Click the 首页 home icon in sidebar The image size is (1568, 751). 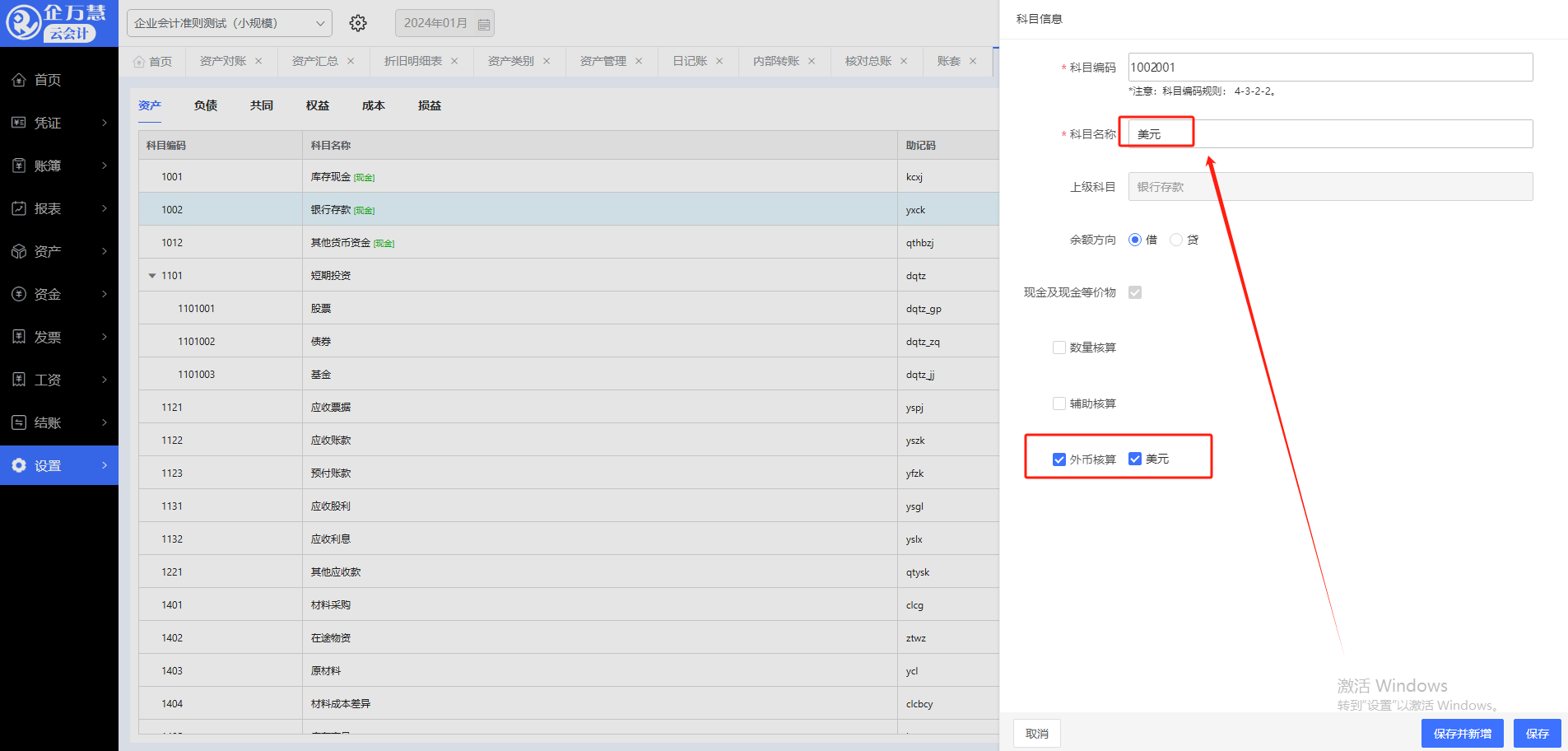[19, 80]
